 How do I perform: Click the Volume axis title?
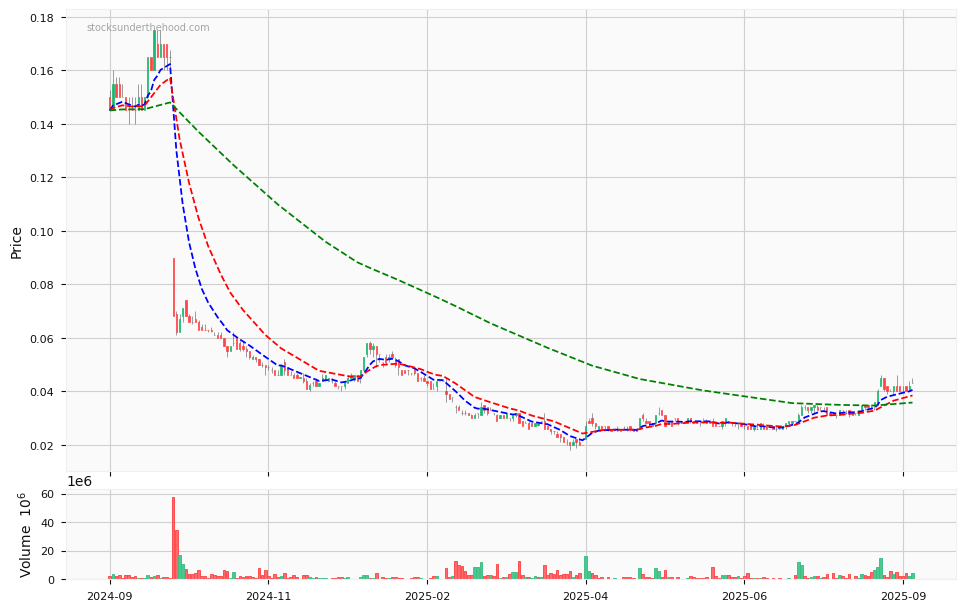[x=25, y=535]
